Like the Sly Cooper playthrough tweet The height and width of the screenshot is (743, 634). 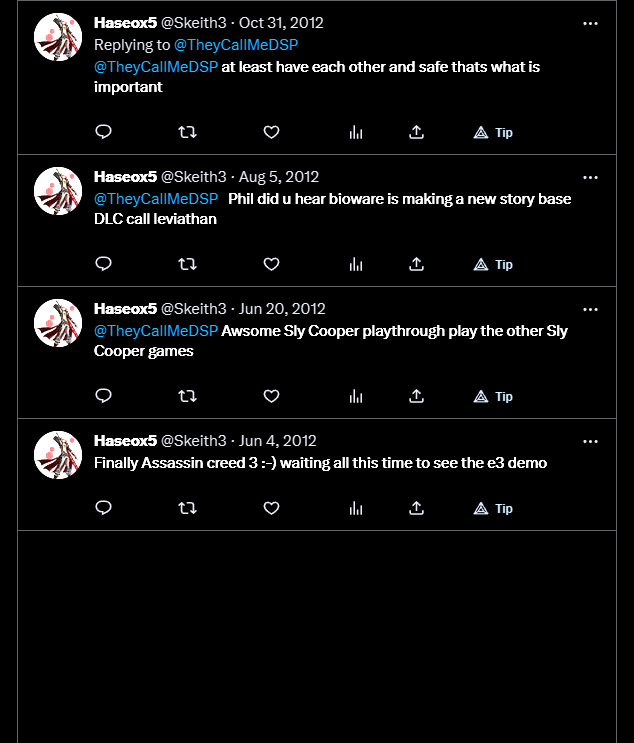tap(271, 396)
